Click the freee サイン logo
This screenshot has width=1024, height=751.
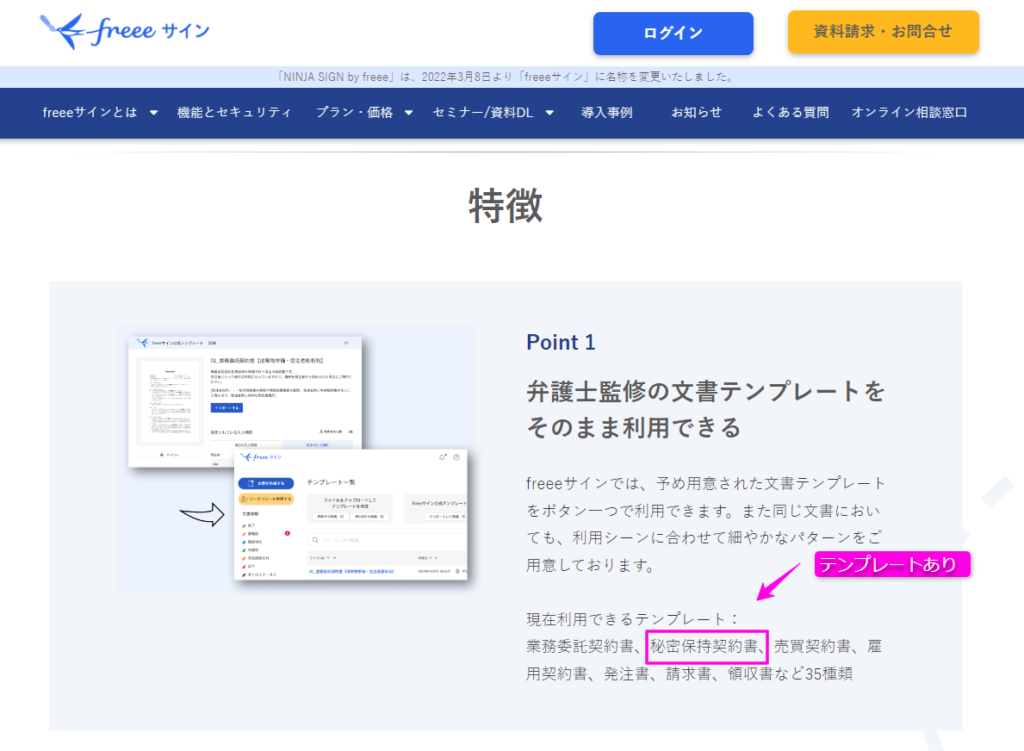click(125, 31)
